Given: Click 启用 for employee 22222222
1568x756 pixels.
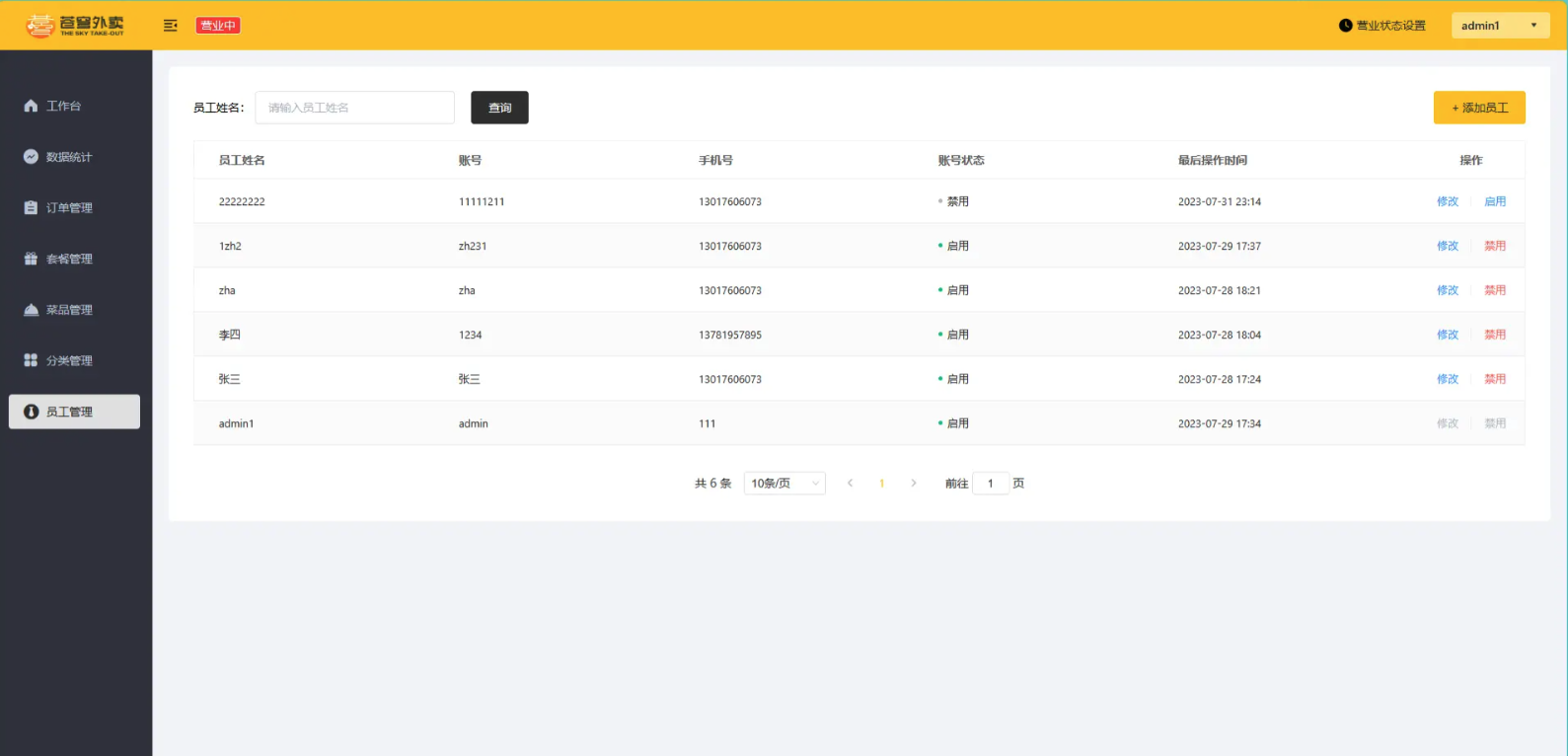Looking at the screenshot, I should coord(1495,201).
